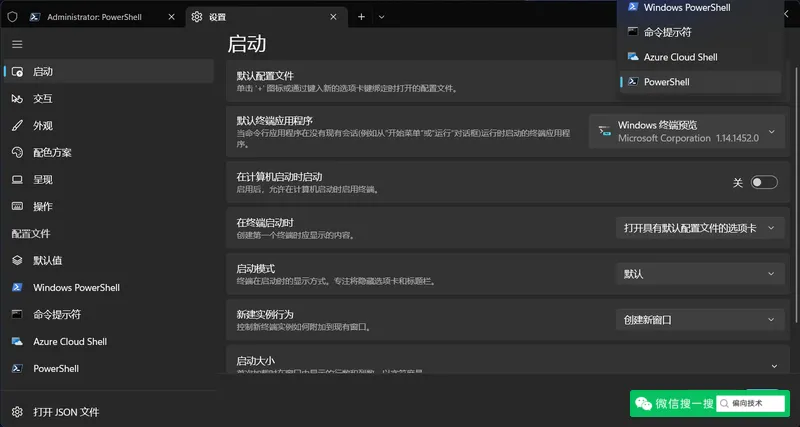800x427 pixels.
Task: Add new tab with plus button
Action: pyautogui.click(x=361, y=17)
